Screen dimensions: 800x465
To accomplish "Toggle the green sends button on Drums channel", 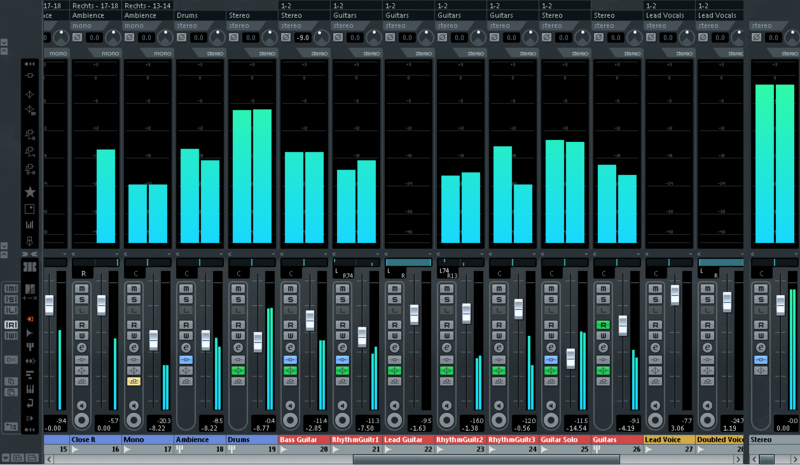I will [x=238, y=371].
